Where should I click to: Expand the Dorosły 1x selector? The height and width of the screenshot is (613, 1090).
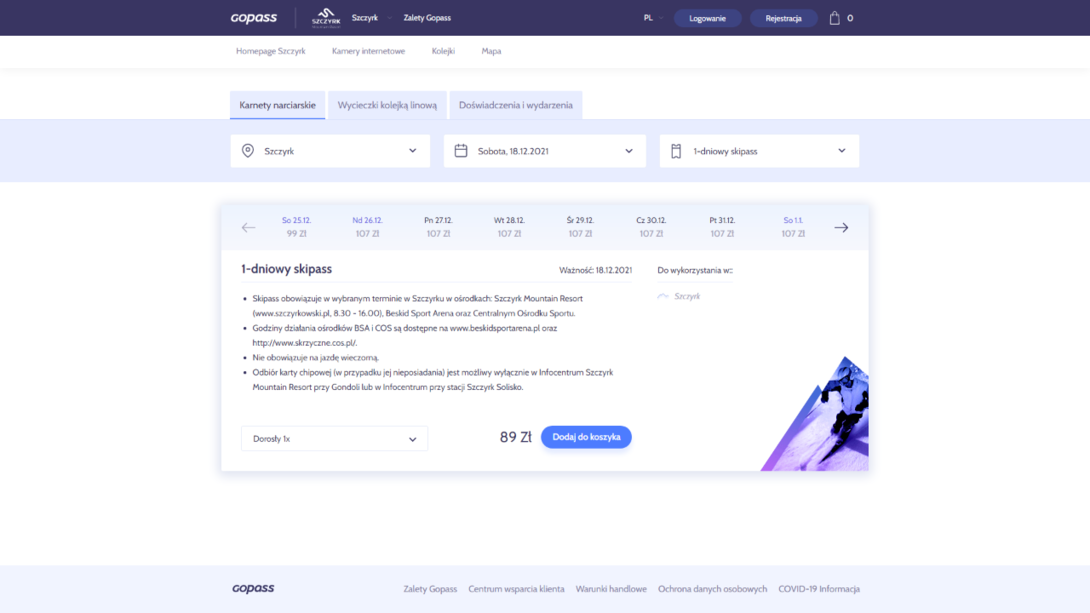[x=334, y=439]
